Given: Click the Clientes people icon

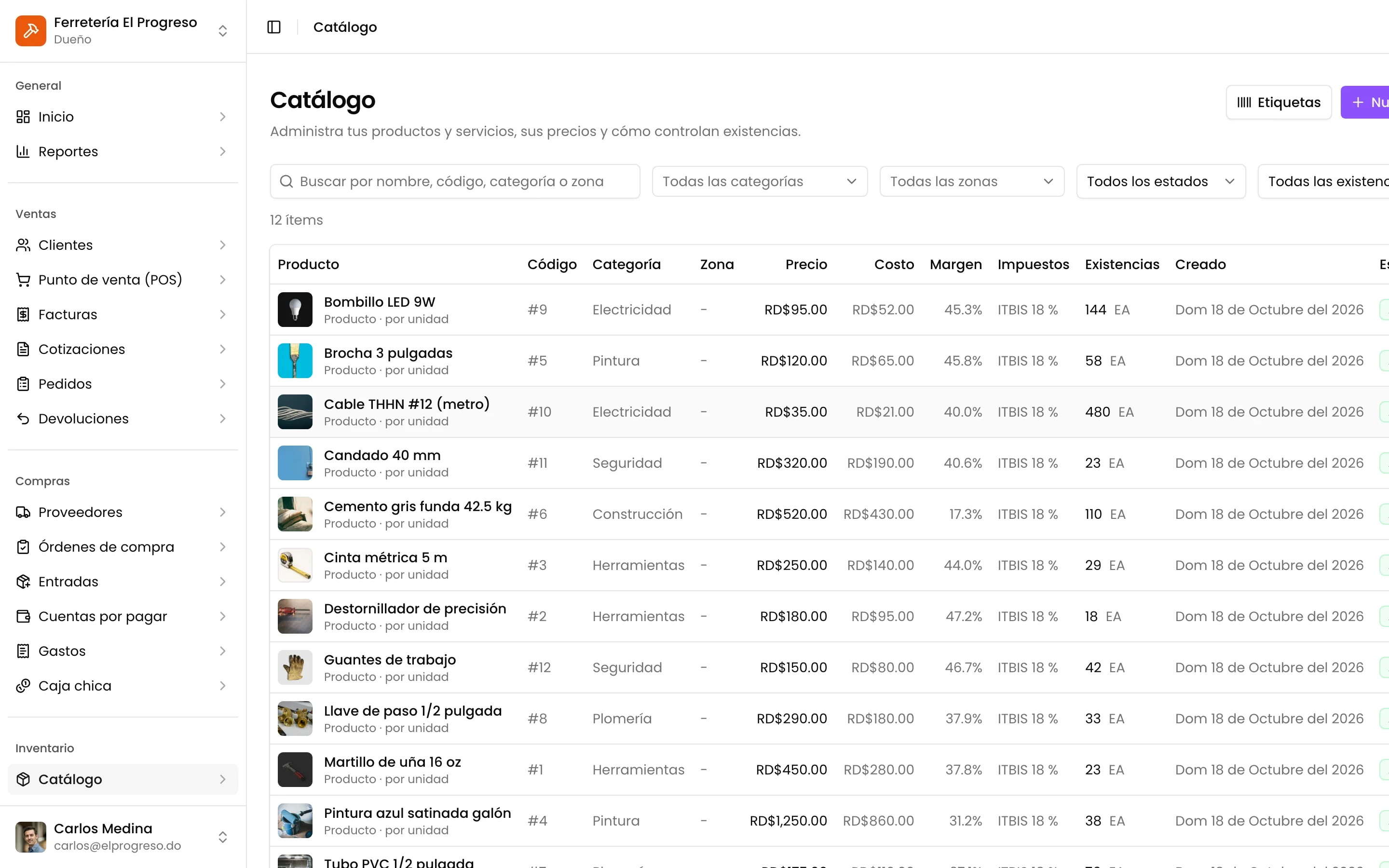Looking at the screenshot, I should coord(23,245).
